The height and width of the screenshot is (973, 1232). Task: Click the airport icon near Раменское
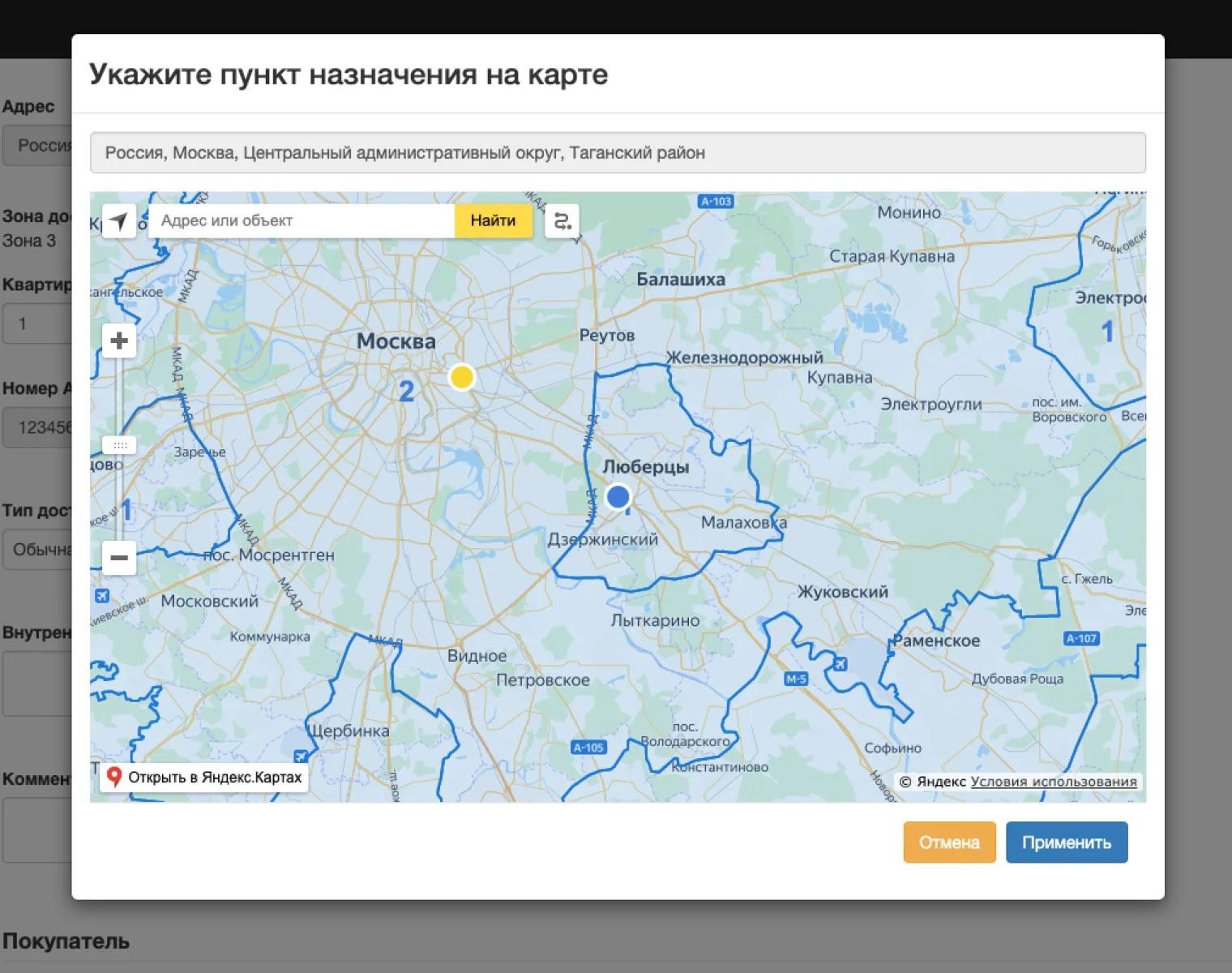[x=841, y=664]
